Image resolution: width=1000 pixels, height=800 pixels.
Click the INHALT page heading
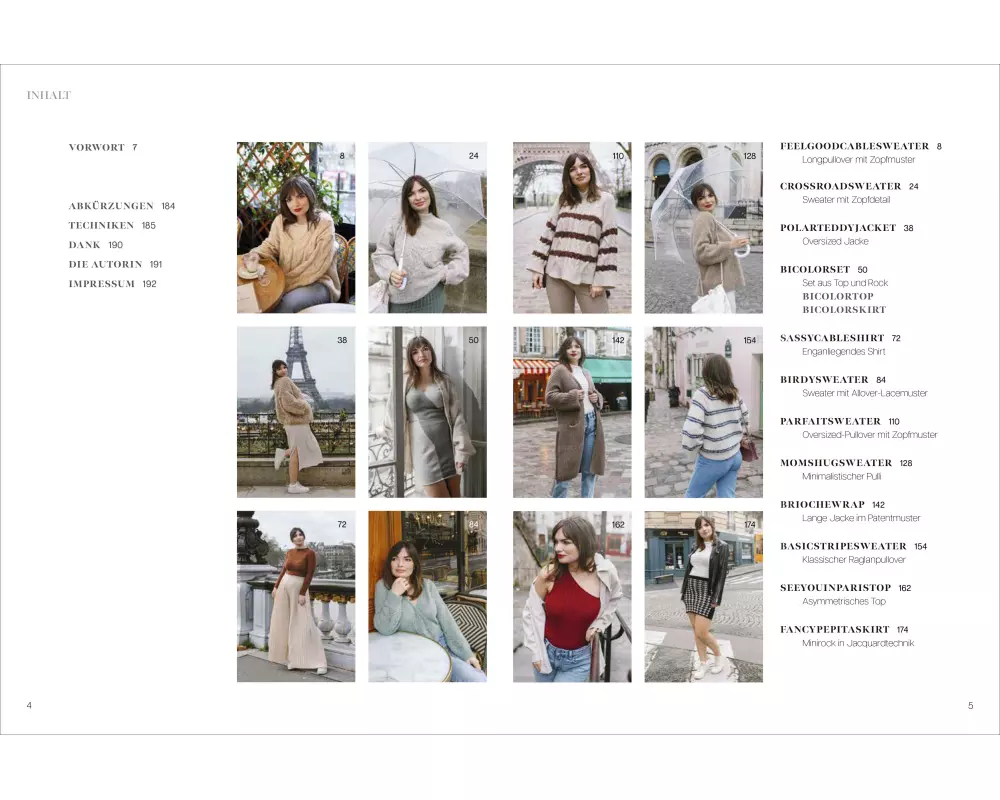pos(49,96)
